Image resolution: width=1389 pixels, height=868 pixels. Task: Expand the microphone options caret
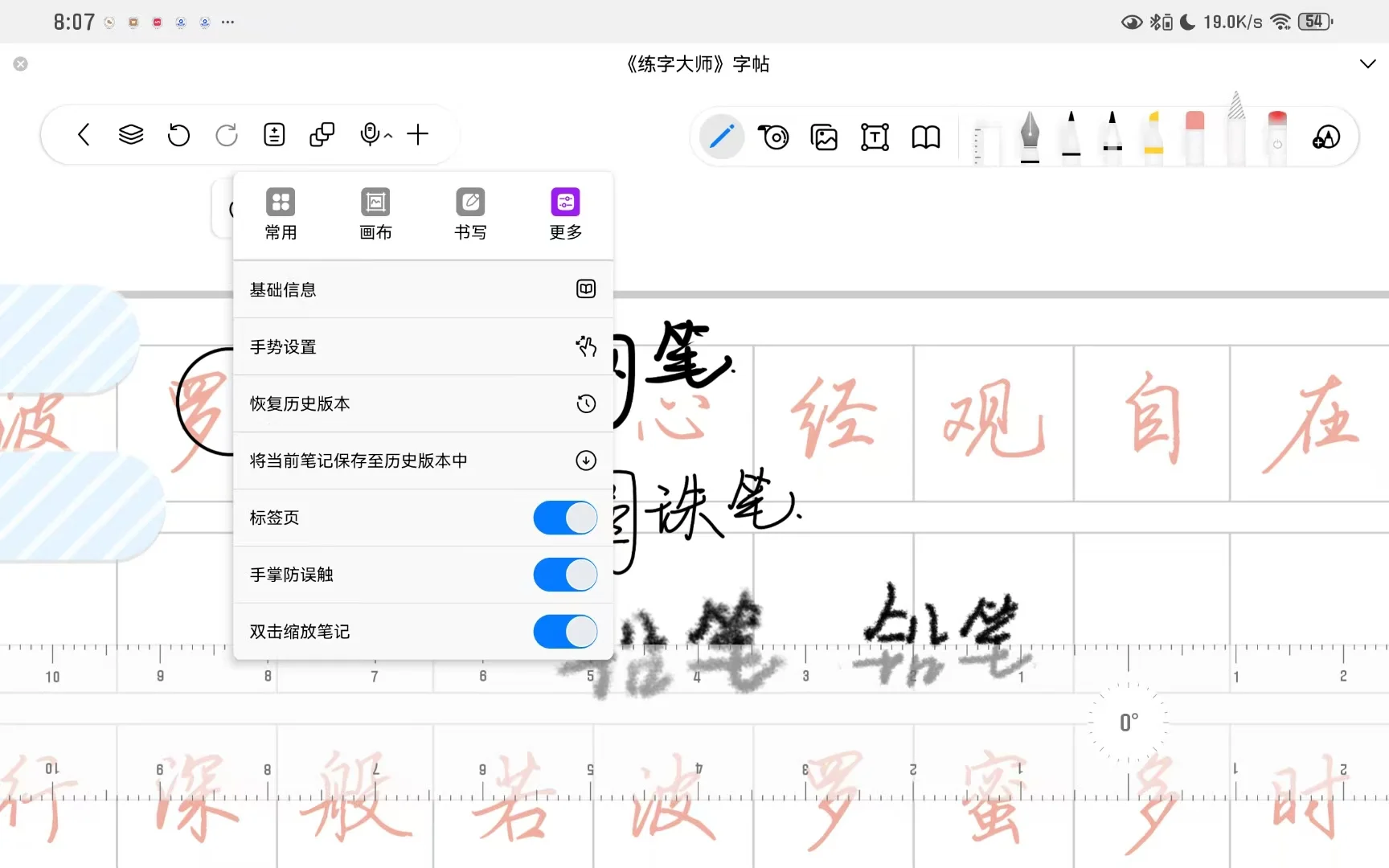click(388, 136)
